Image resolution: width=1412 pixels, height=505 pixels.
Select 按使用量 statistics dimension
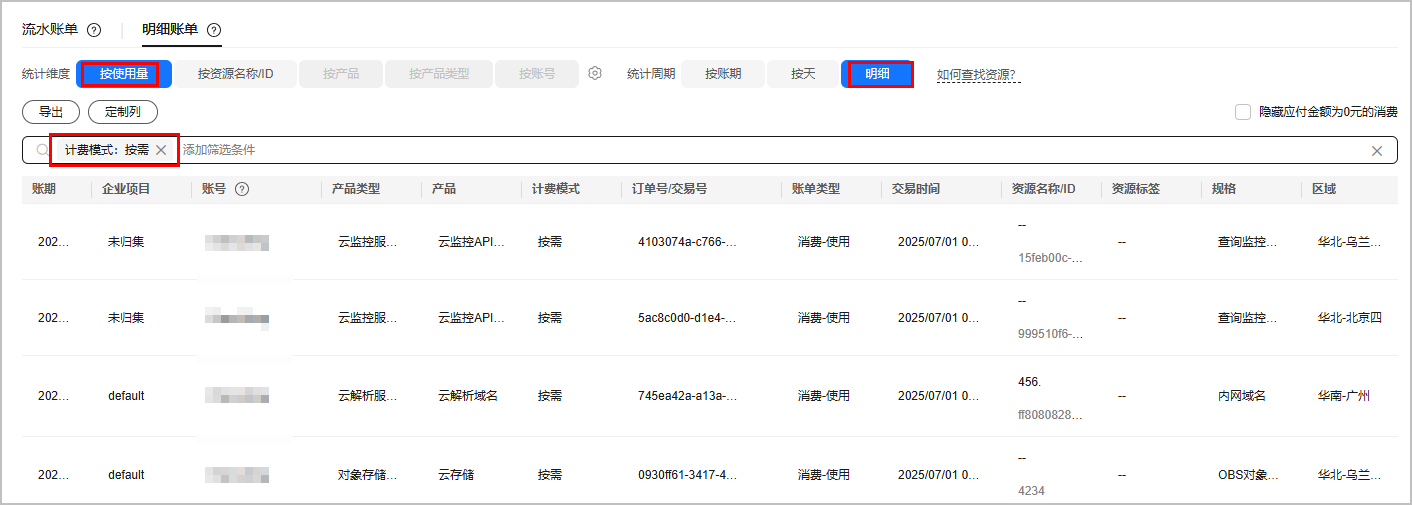[x=124, y=74]
